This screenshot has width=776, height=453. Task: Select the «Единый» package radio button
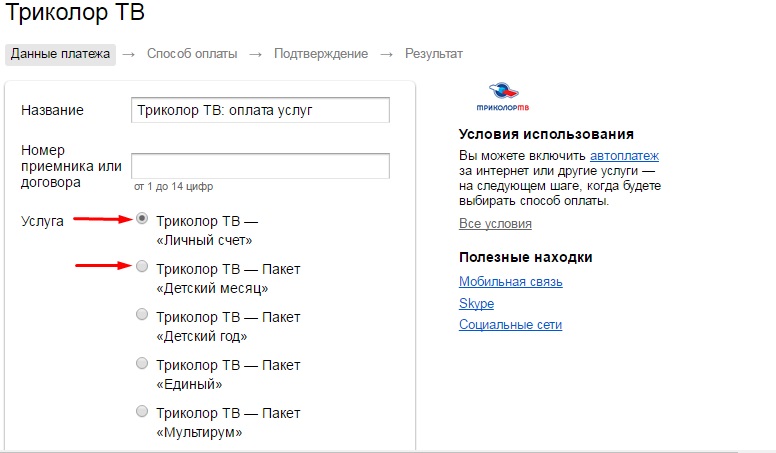pyautogui.click(x=142, y=362)
